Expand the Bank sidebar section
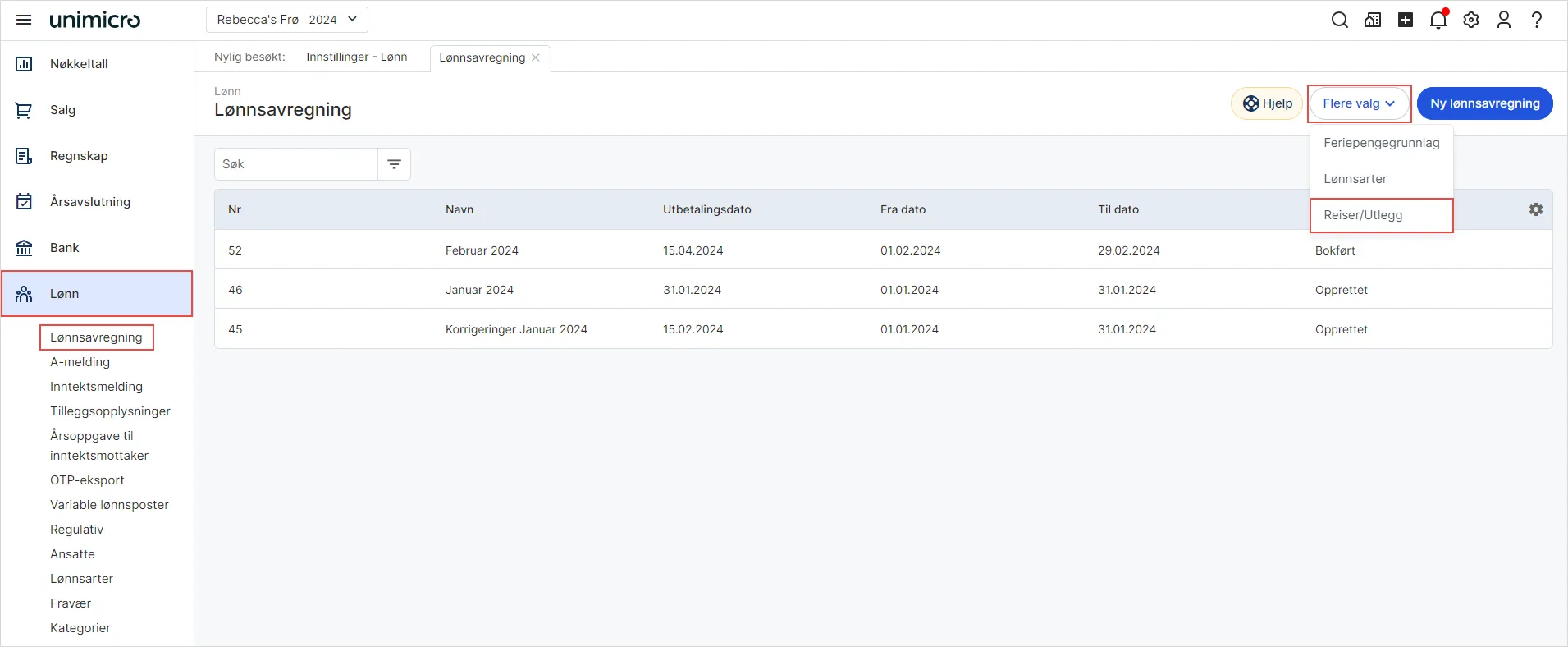 click(65, 248)
